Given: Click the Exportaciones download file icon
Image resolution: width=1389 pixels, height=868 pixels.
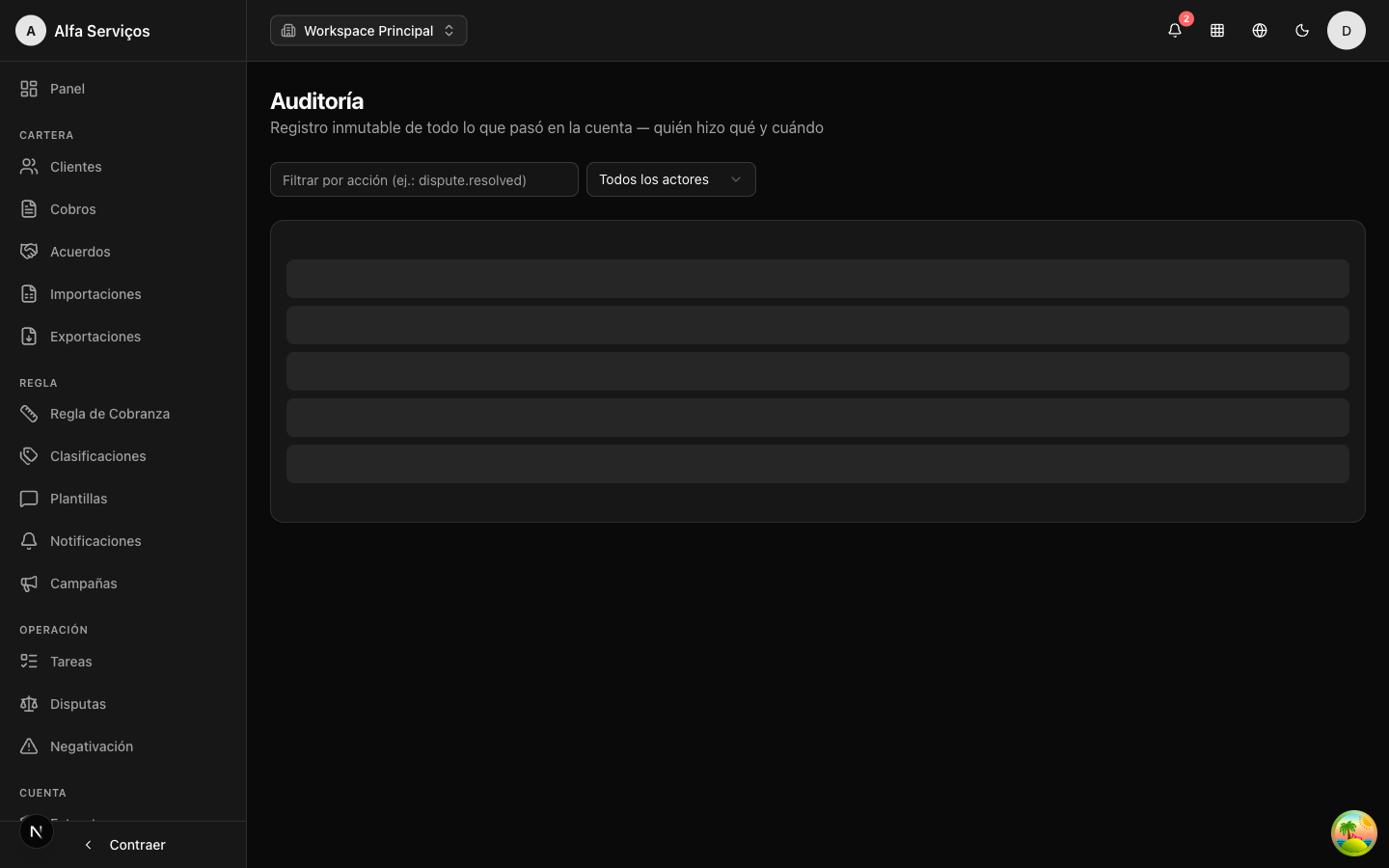Looking at the screenshot, I should 29,337.
